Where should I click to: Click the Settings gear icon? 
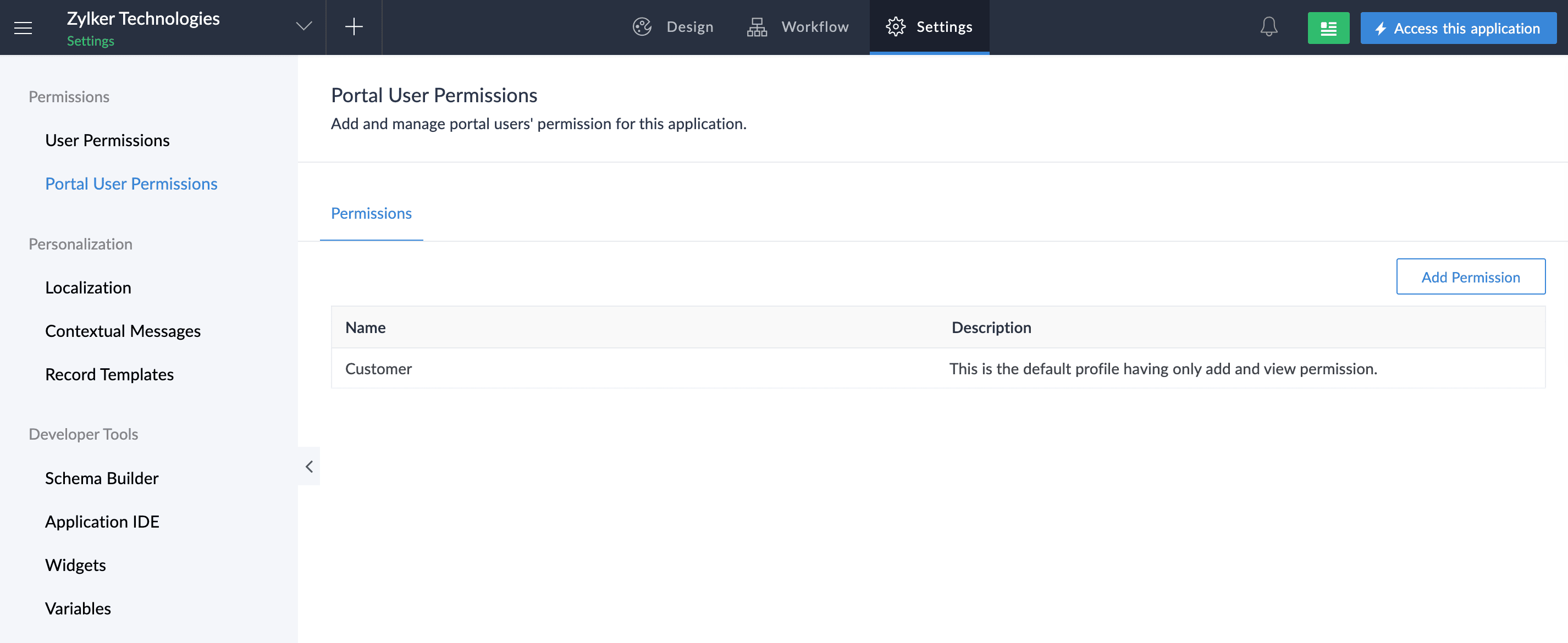point(896,27)
